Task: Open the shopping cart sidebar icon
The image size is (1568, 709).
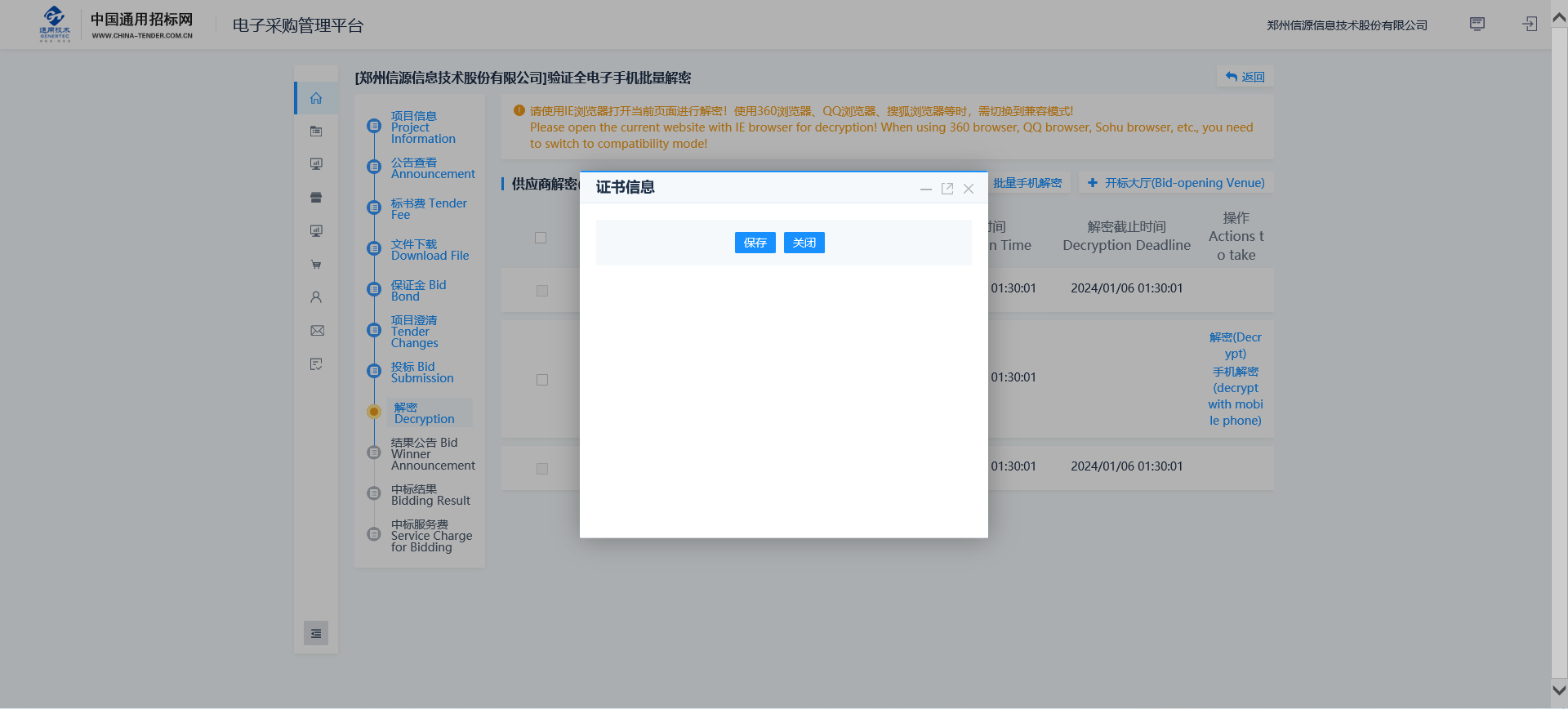Action: [x=316, y=265]
